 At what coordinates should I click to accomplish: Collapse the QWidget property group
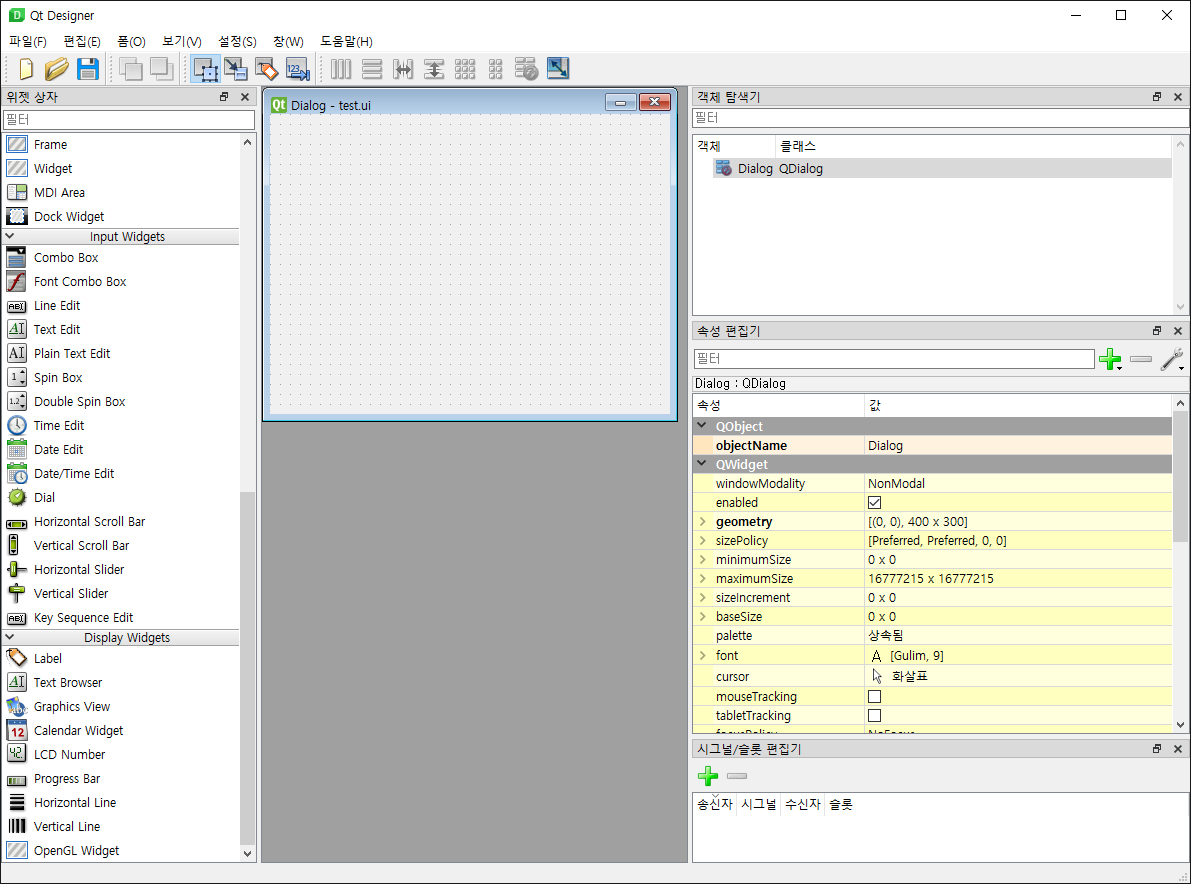click(703, 464)
